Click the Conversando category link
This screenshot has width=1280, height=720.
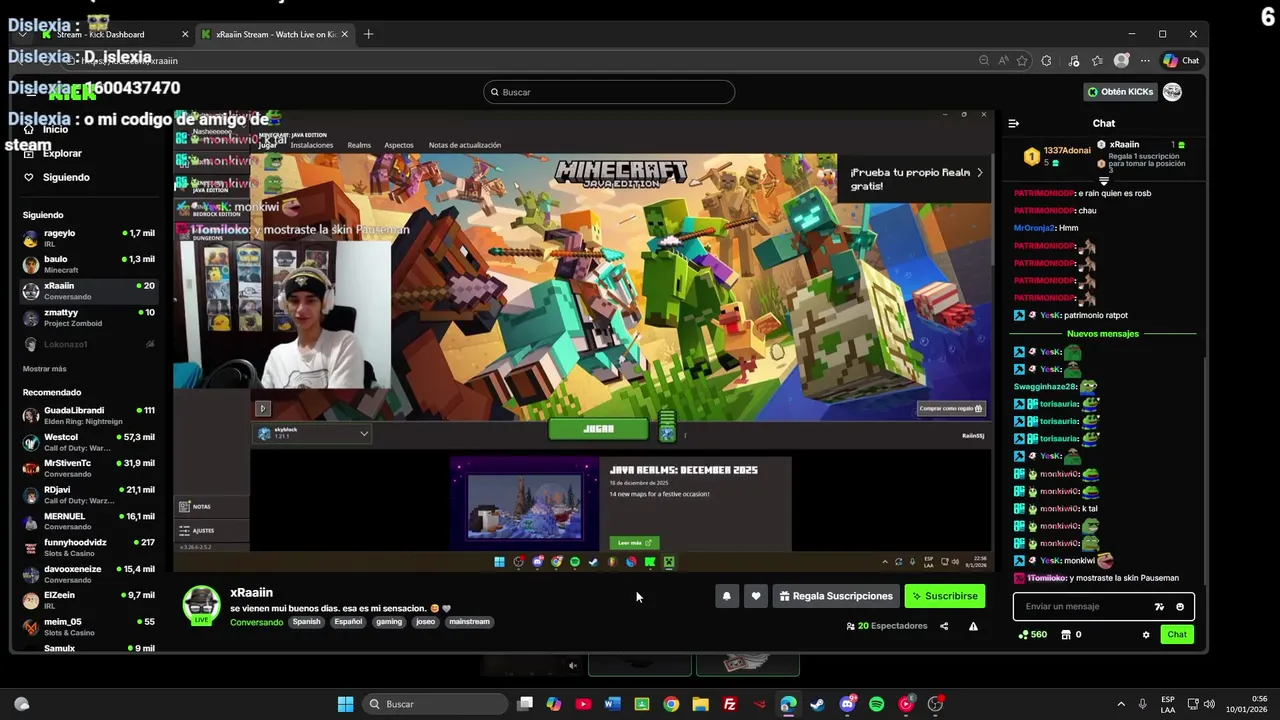[256, 622]
